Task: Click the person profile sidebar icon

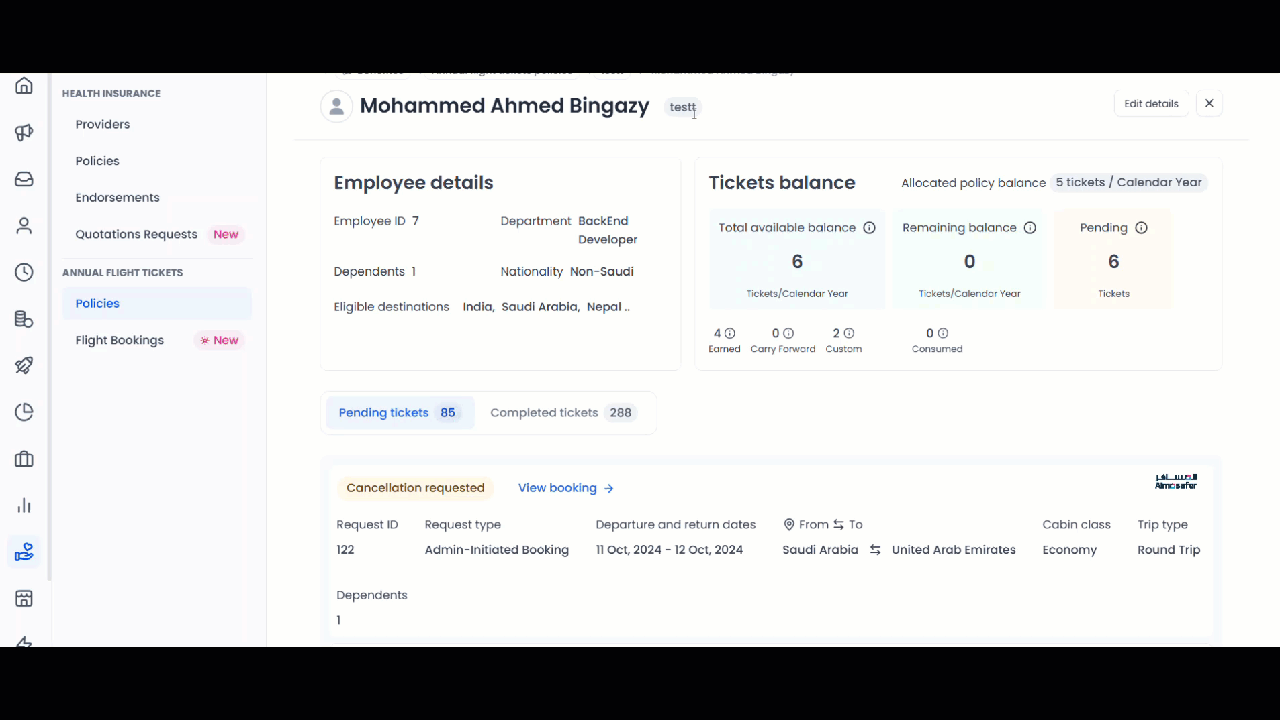Action: [x=24, y=226]
